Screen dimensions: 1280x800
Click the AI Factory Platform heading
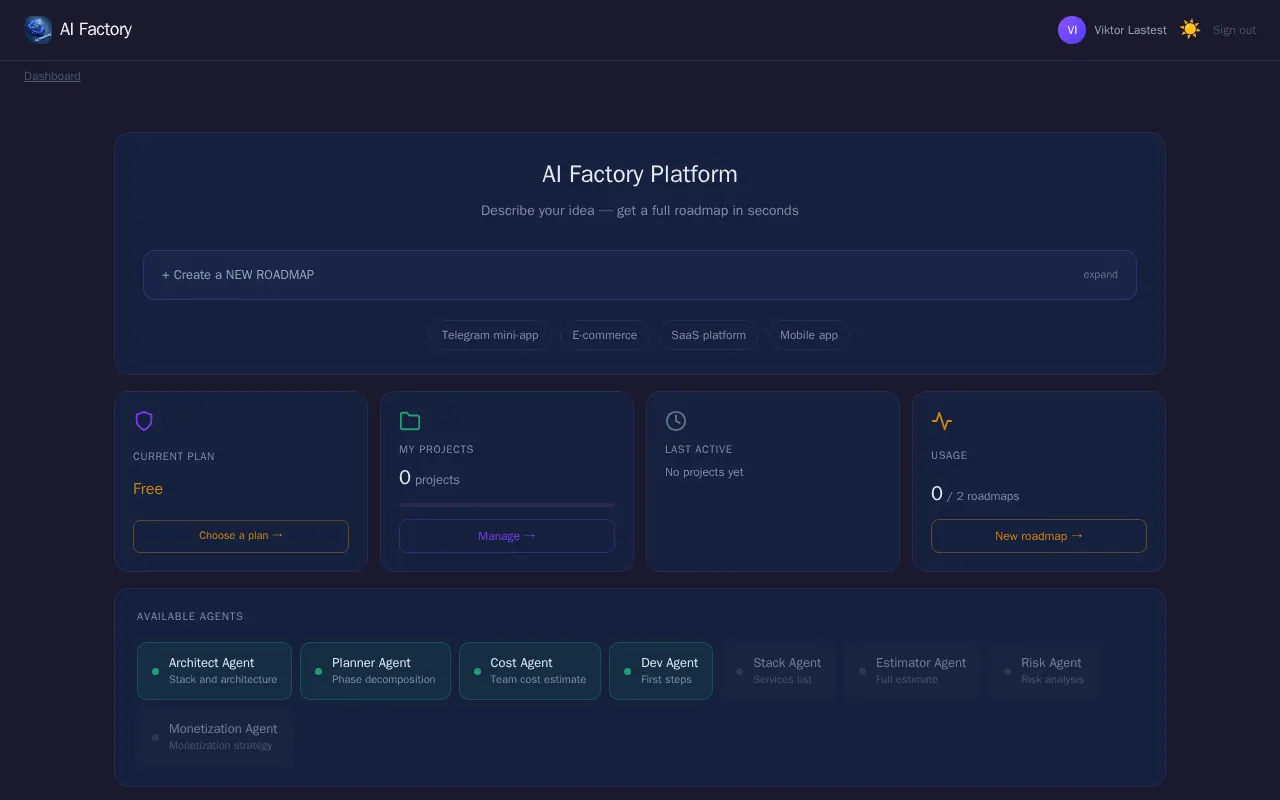point(640,174)
